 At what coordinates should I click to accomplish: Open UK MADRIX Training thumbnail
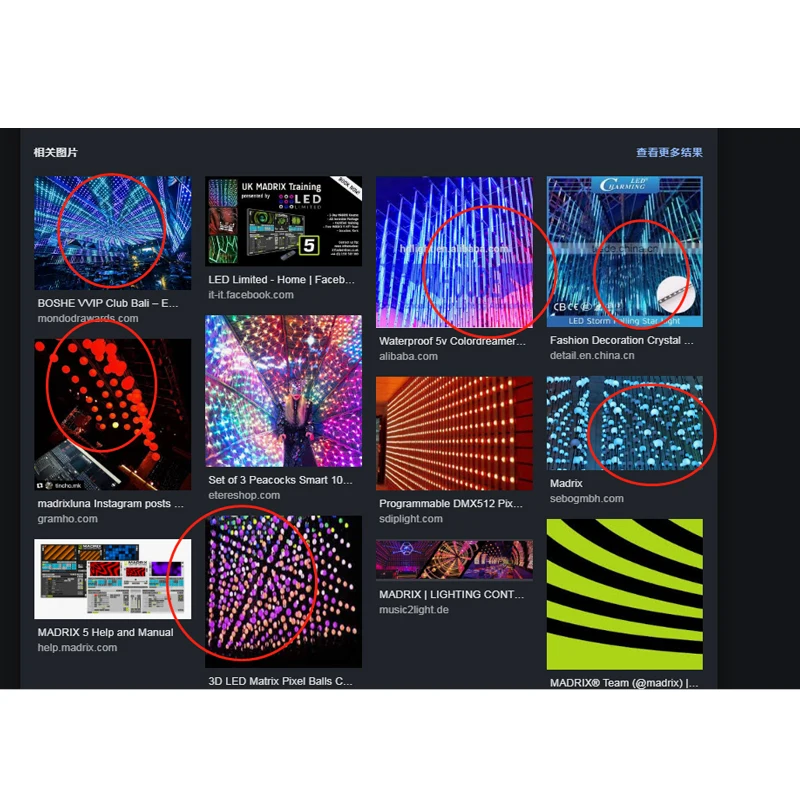point(283,221)
